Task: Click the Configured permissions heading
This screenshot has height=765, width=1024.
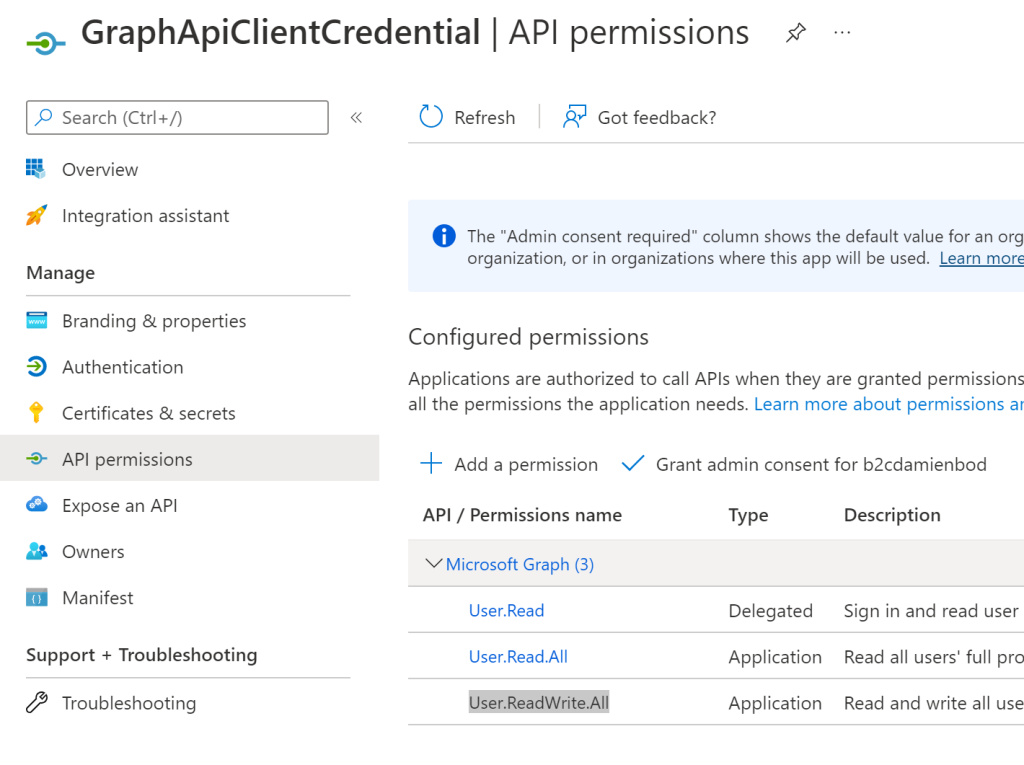Action: tap(528, 338)
